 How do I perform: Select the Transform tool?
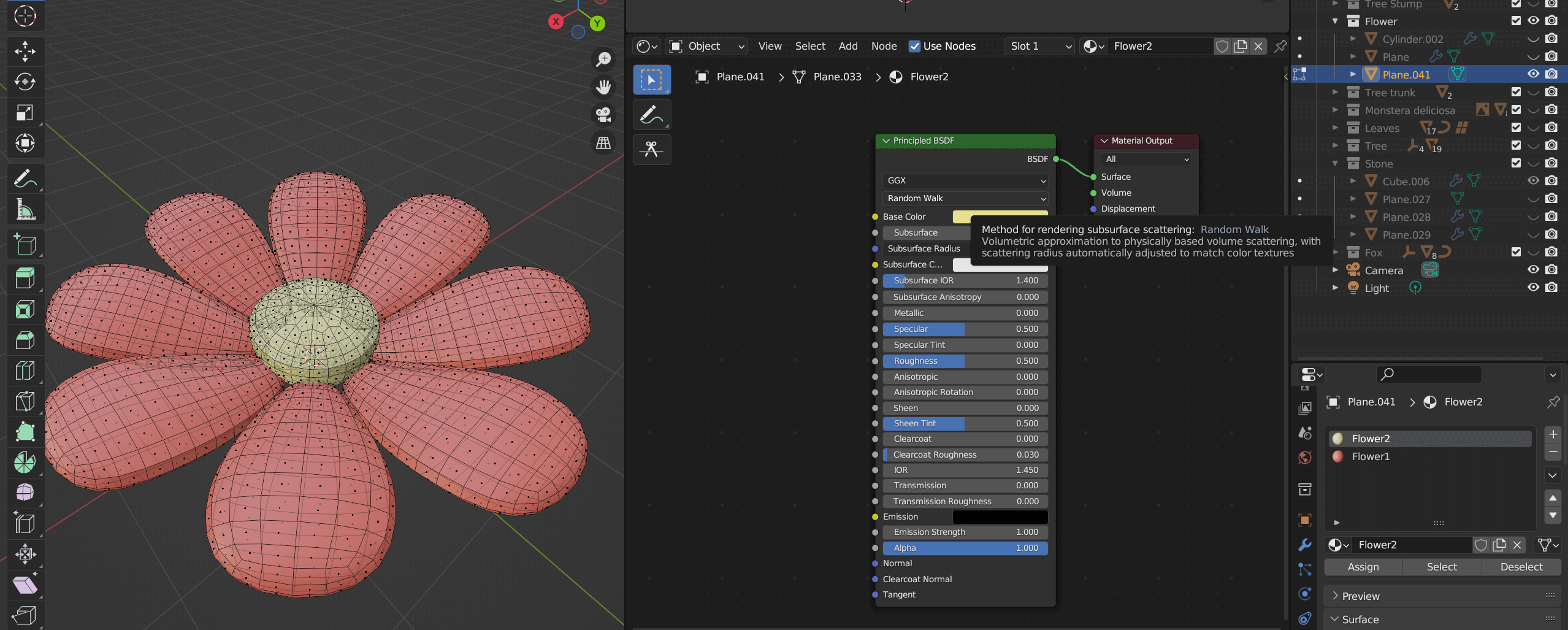point(25,143)
